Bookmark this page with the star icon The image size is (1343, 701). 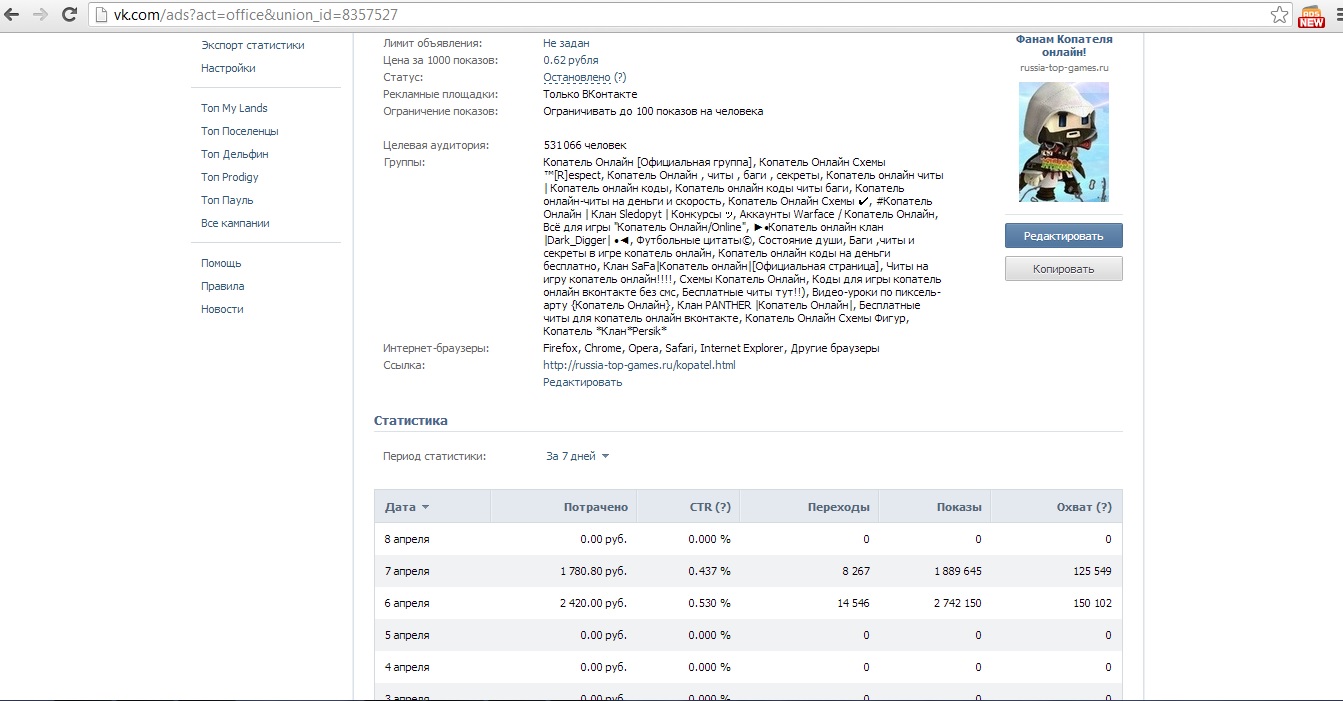(1279, 15)
